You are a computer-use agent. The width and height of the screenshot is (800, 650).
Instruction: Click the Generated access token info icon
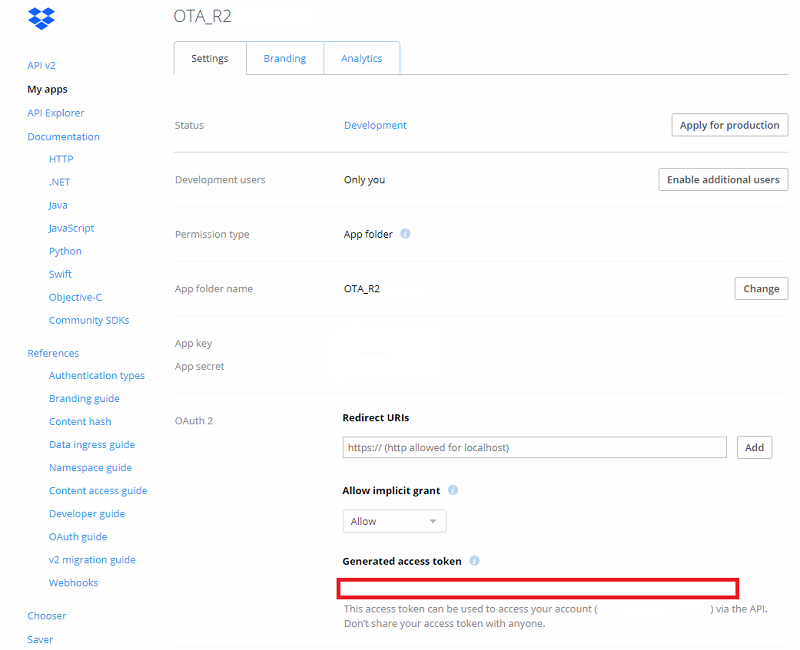point(474,561)
